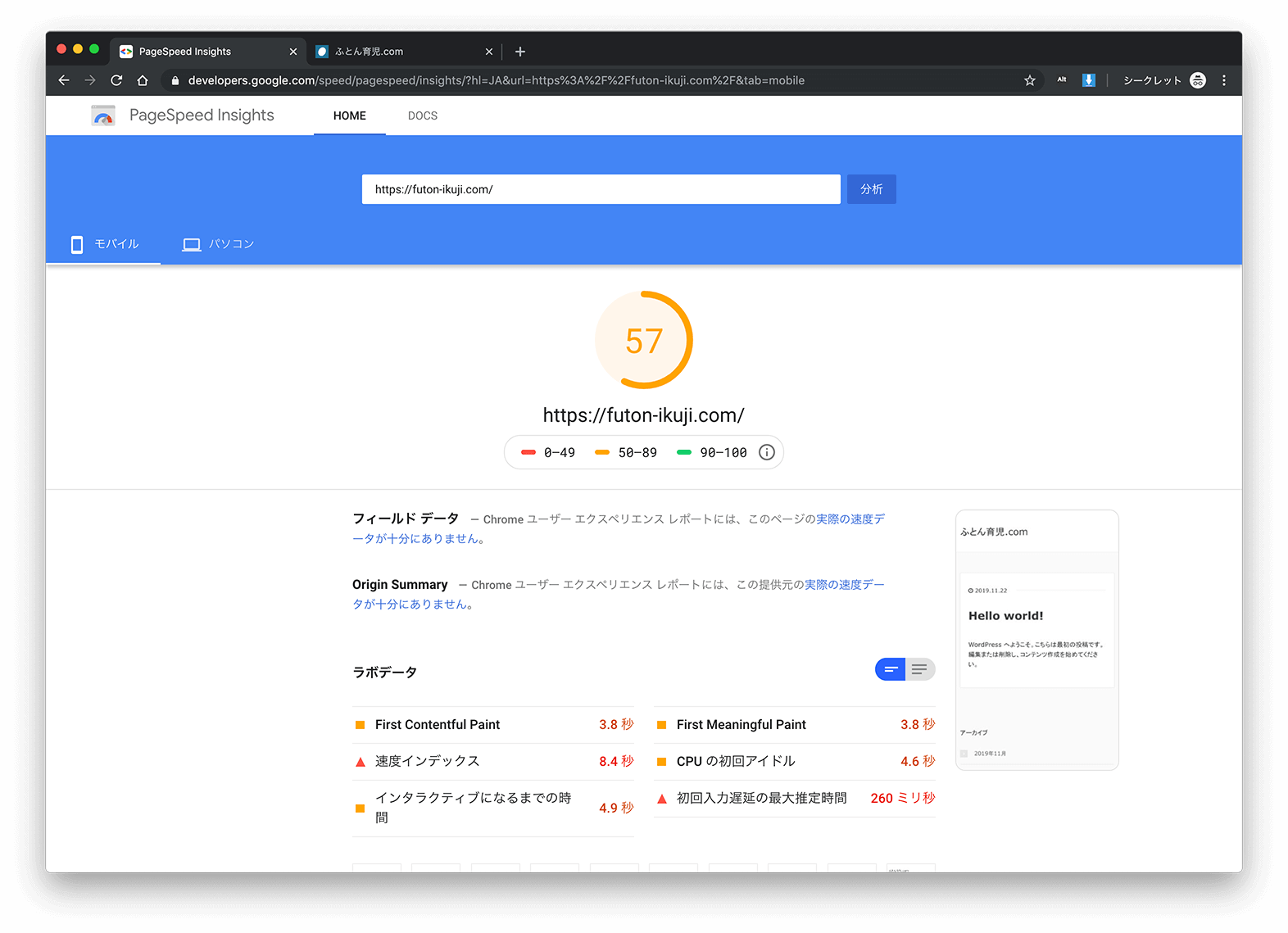Click the blue download extension icon
This screenshot has height=933, width=1288.
(x=1088, y=80)
